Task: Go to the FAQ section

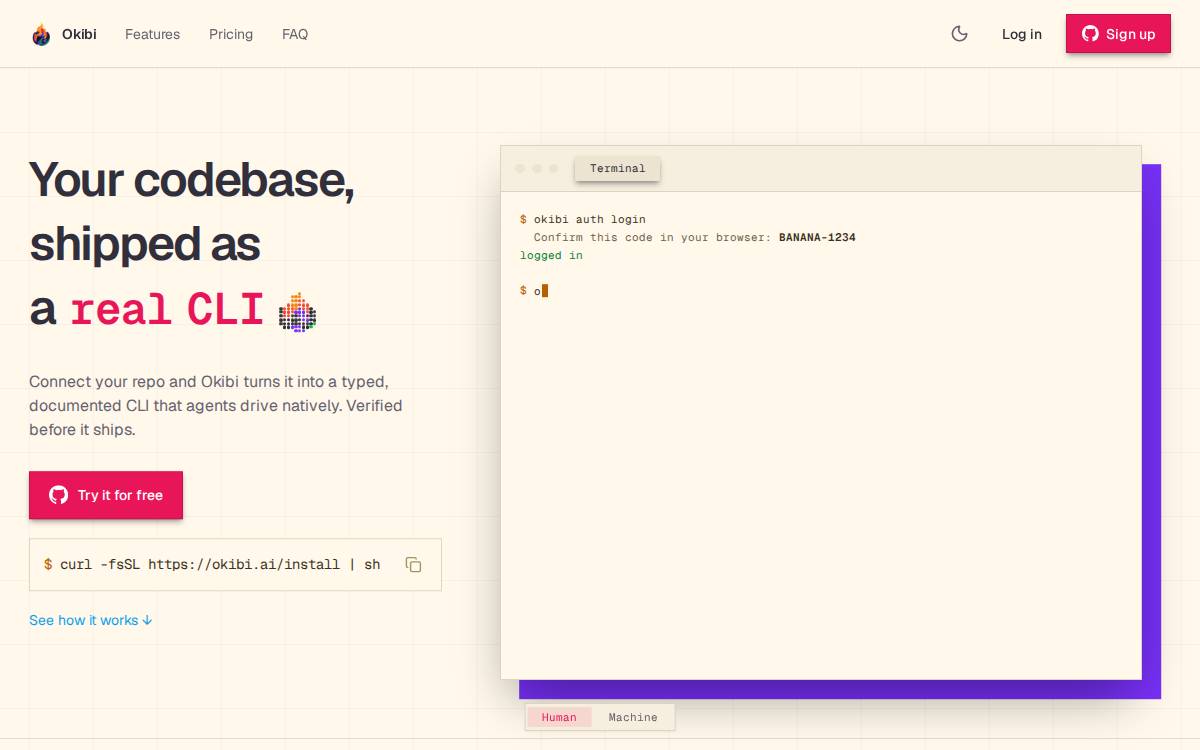Action: click(x=295, y=34)
